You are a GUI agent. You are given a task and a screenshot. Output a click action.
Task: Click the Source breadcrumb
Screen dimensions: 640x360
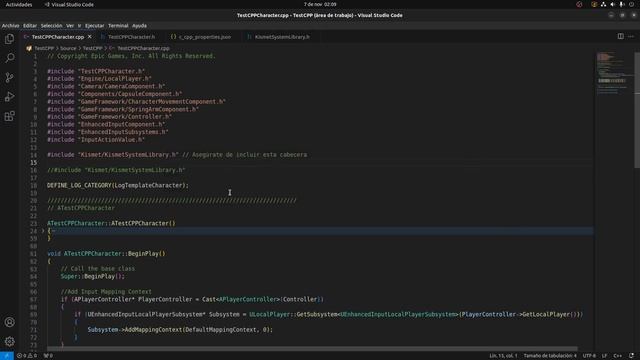[68, 48]
